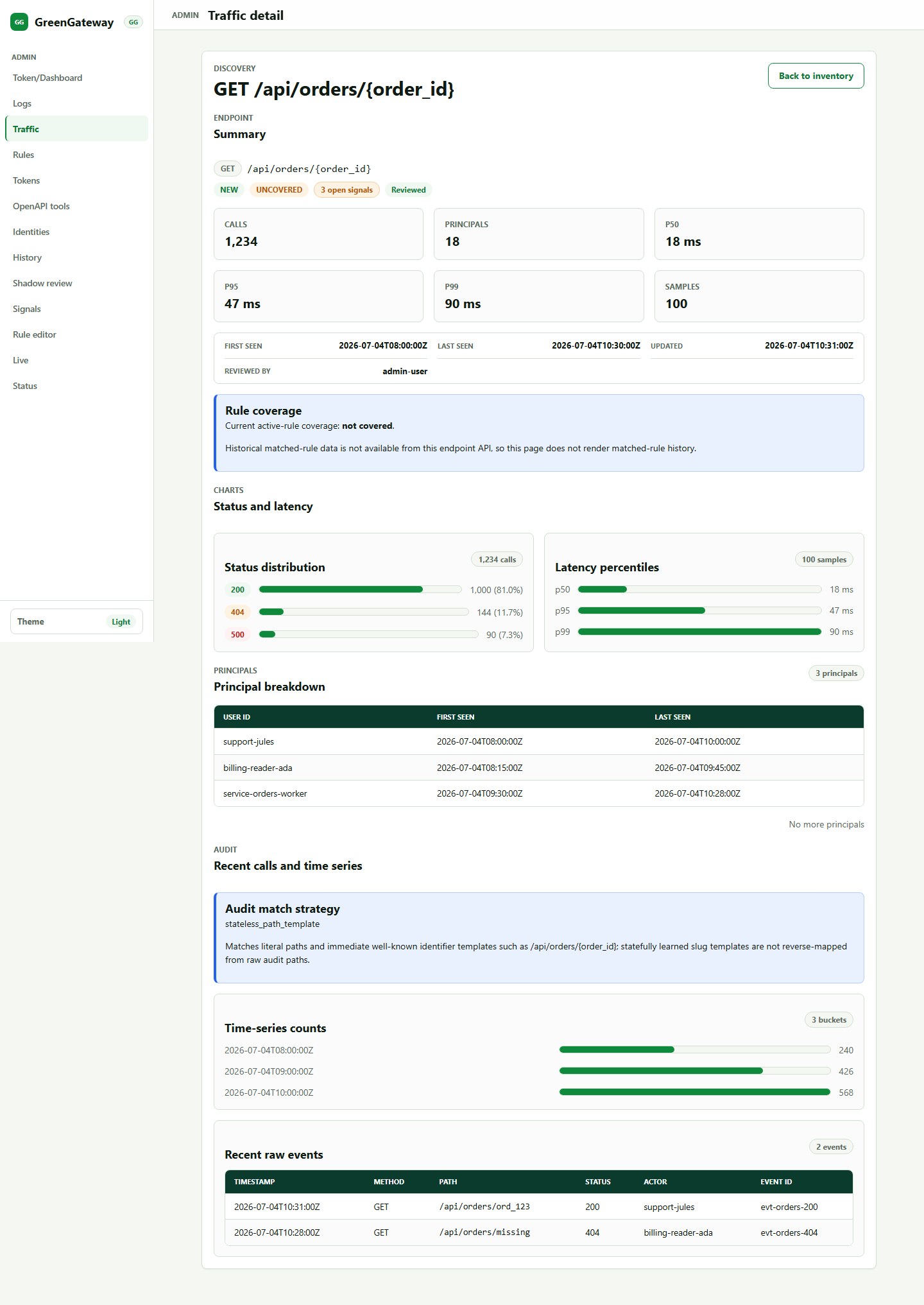Select the support-jules principal row
924x1305 pixels.
pos(538,741)
